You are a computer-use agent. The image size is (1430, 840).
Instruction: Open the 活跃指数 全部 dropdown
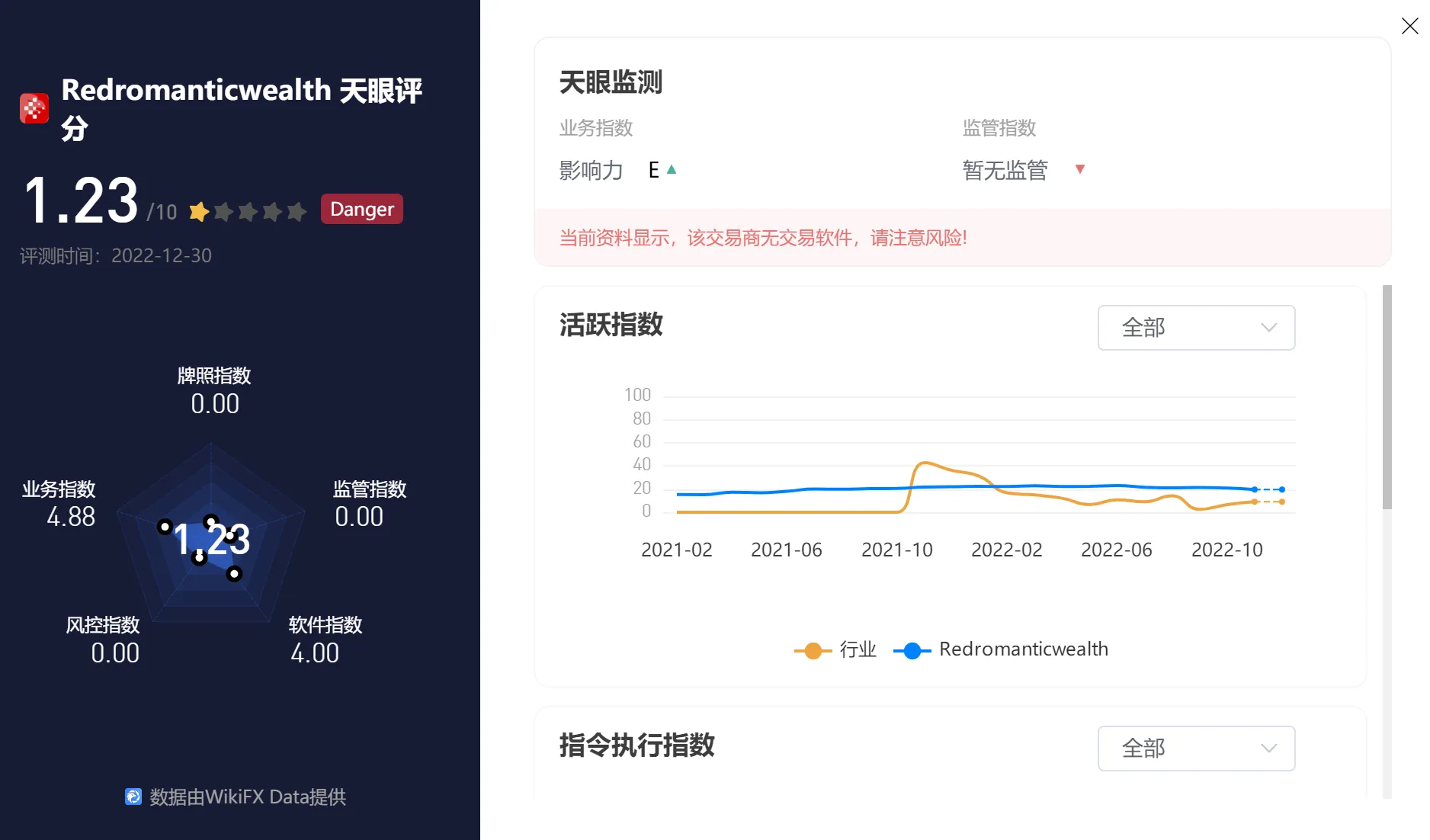[x=1196, y=328]
